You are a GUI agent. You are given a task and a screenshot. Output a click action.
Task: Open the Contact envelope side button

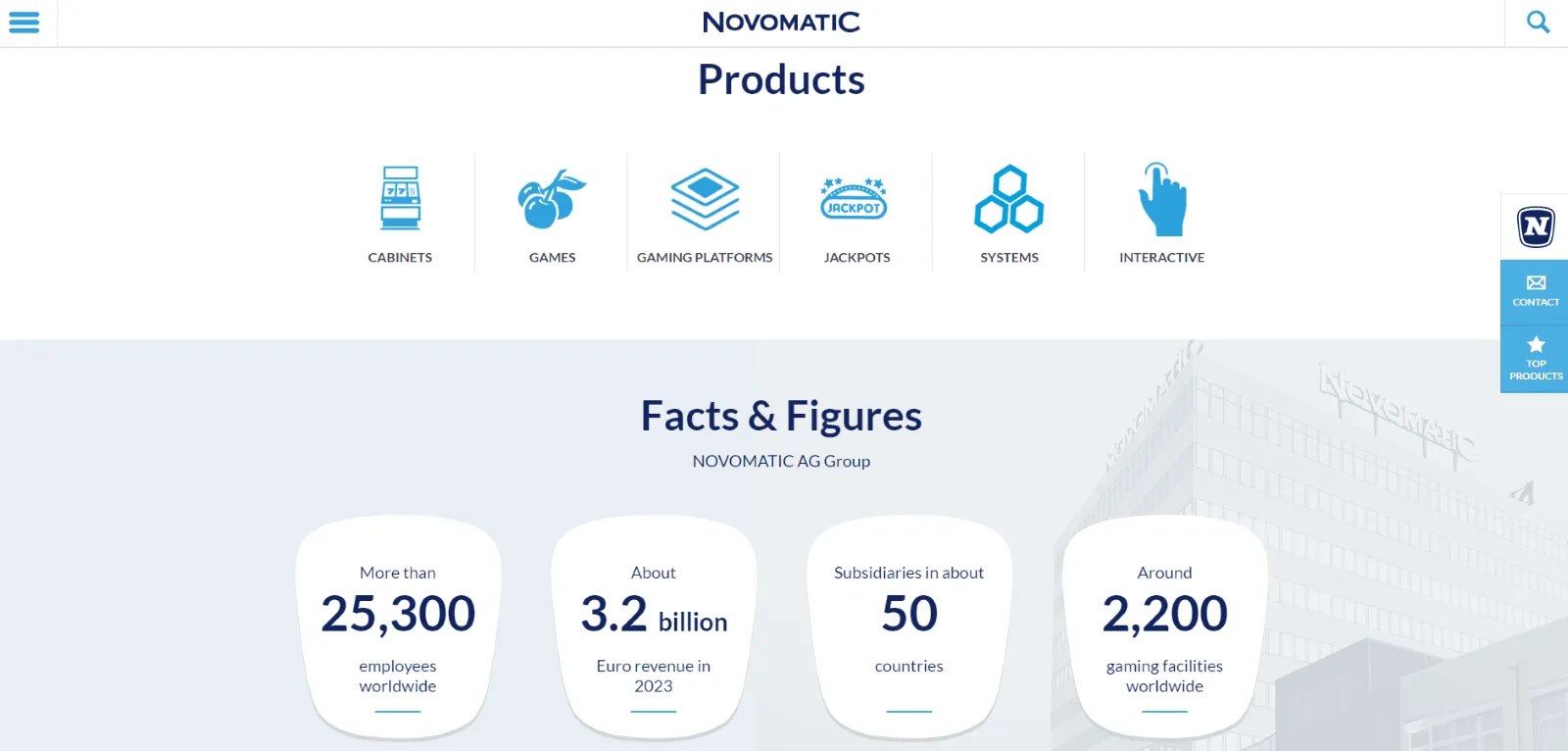tap(1536, 292)
